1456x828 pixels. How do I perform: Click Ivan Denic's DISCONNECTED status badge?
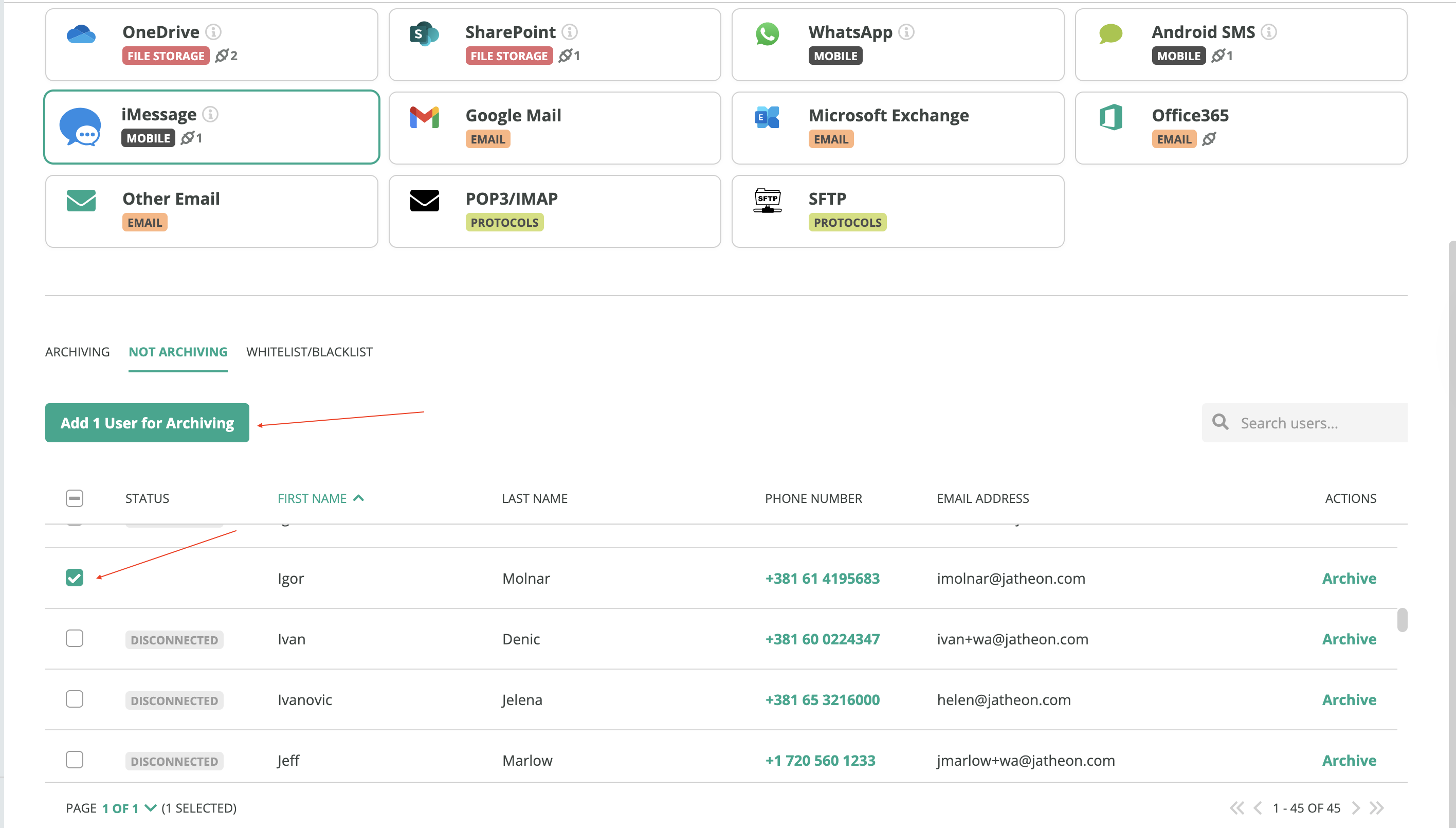[174, 640]
